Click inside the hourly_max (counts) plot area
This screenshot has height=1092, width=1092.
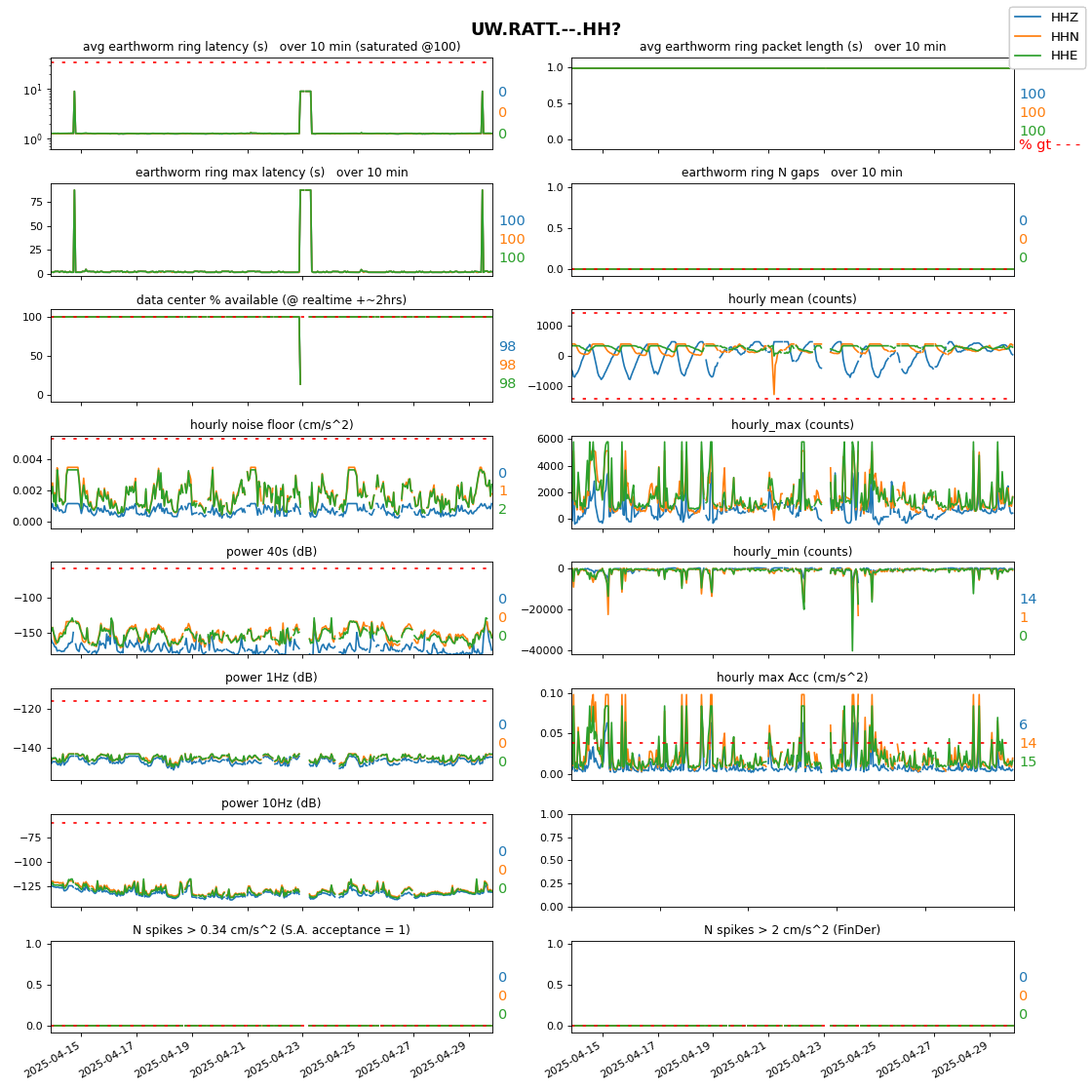point(793,482)
